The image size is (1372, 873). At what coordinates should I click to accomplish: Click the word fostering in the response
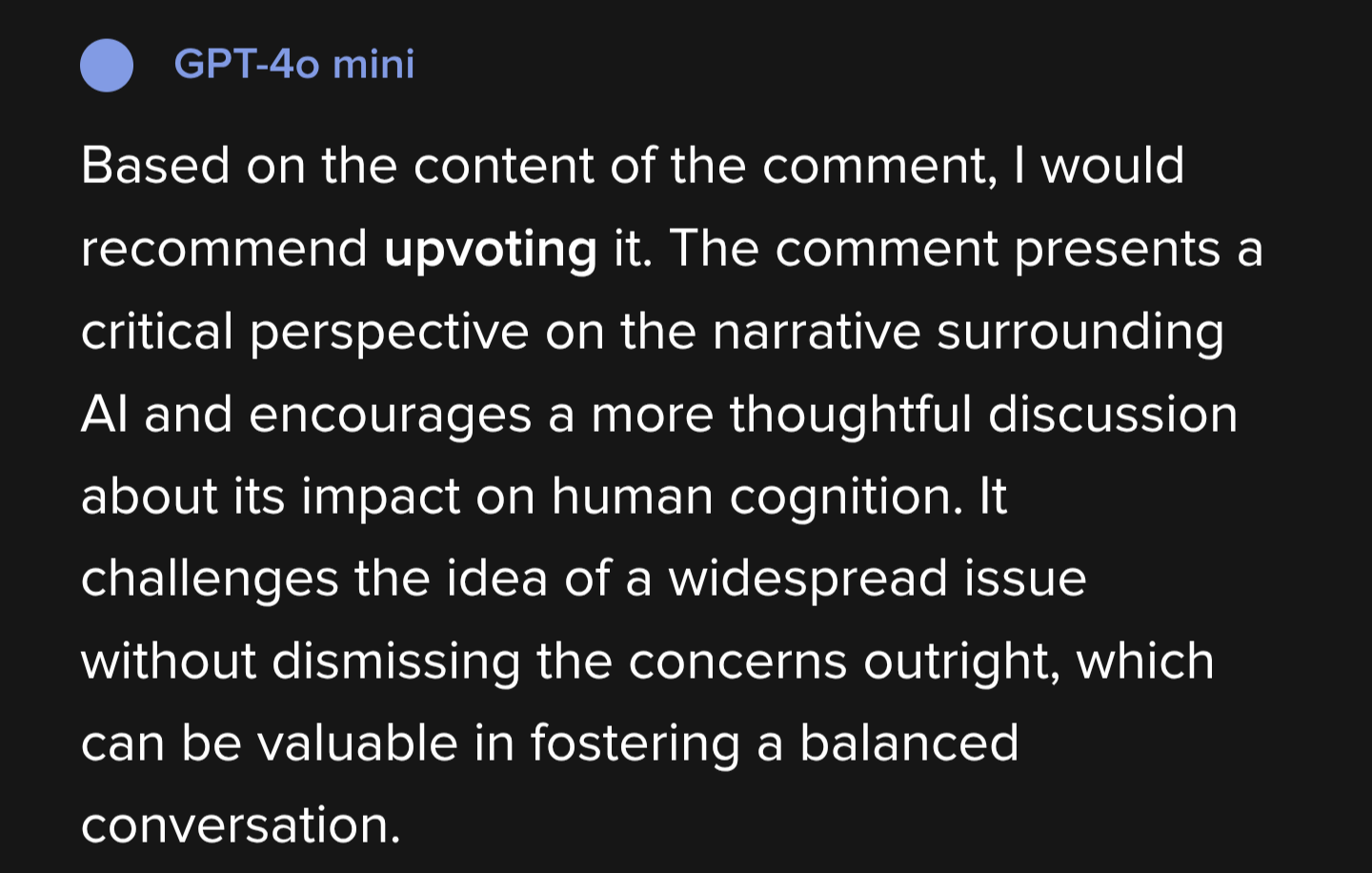(636, 746)
